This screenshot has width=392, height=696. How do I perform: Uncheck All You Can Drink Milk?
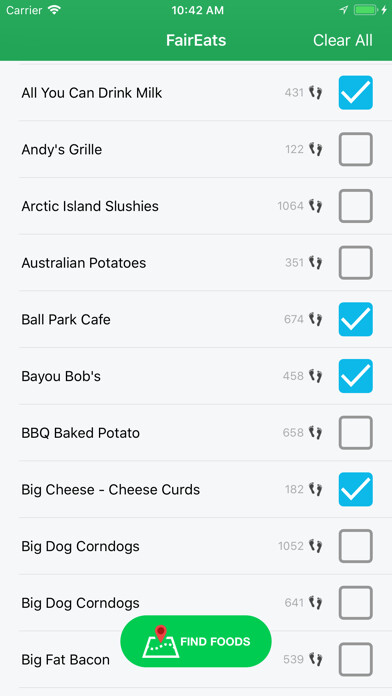click(x=356, y=93)
